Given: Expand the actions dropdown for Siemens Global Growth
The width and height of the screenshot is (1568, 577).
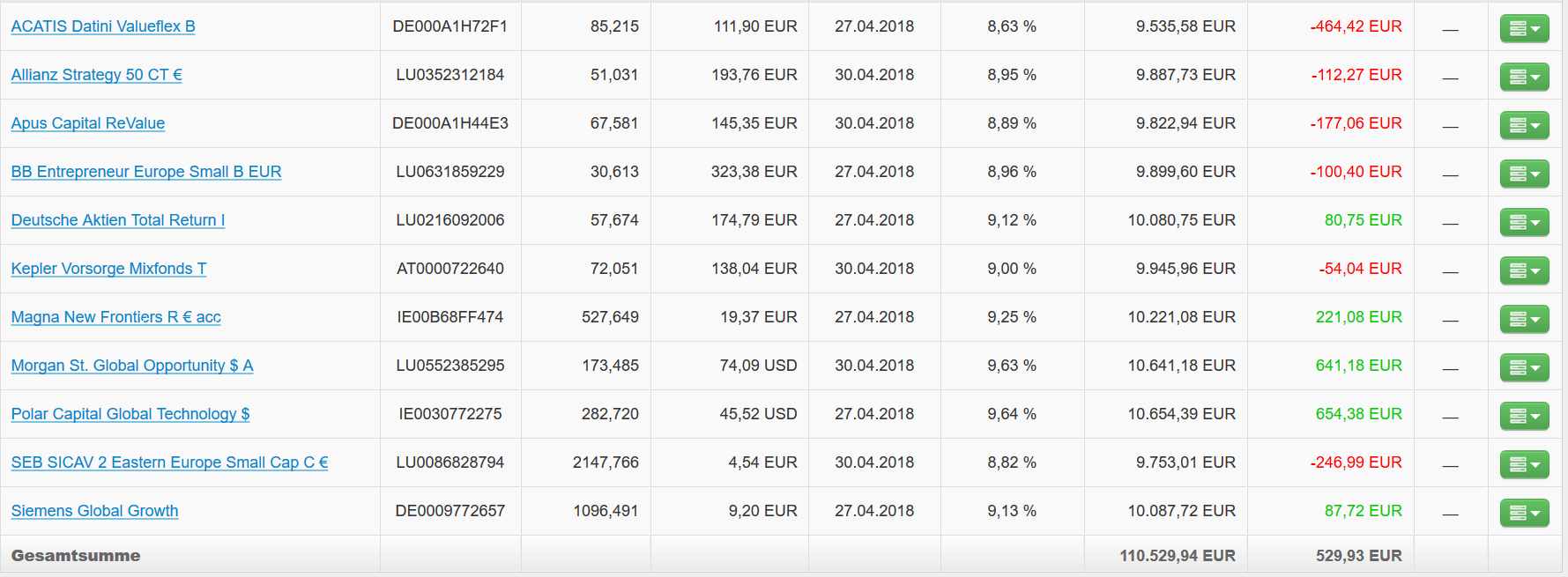Looking at the screenshot, I should pos(1524,513).
